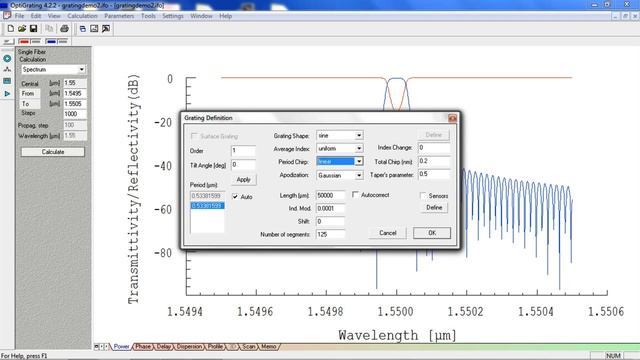
Task: Open the Grating Shape dropdown
Action: (359, 135)
